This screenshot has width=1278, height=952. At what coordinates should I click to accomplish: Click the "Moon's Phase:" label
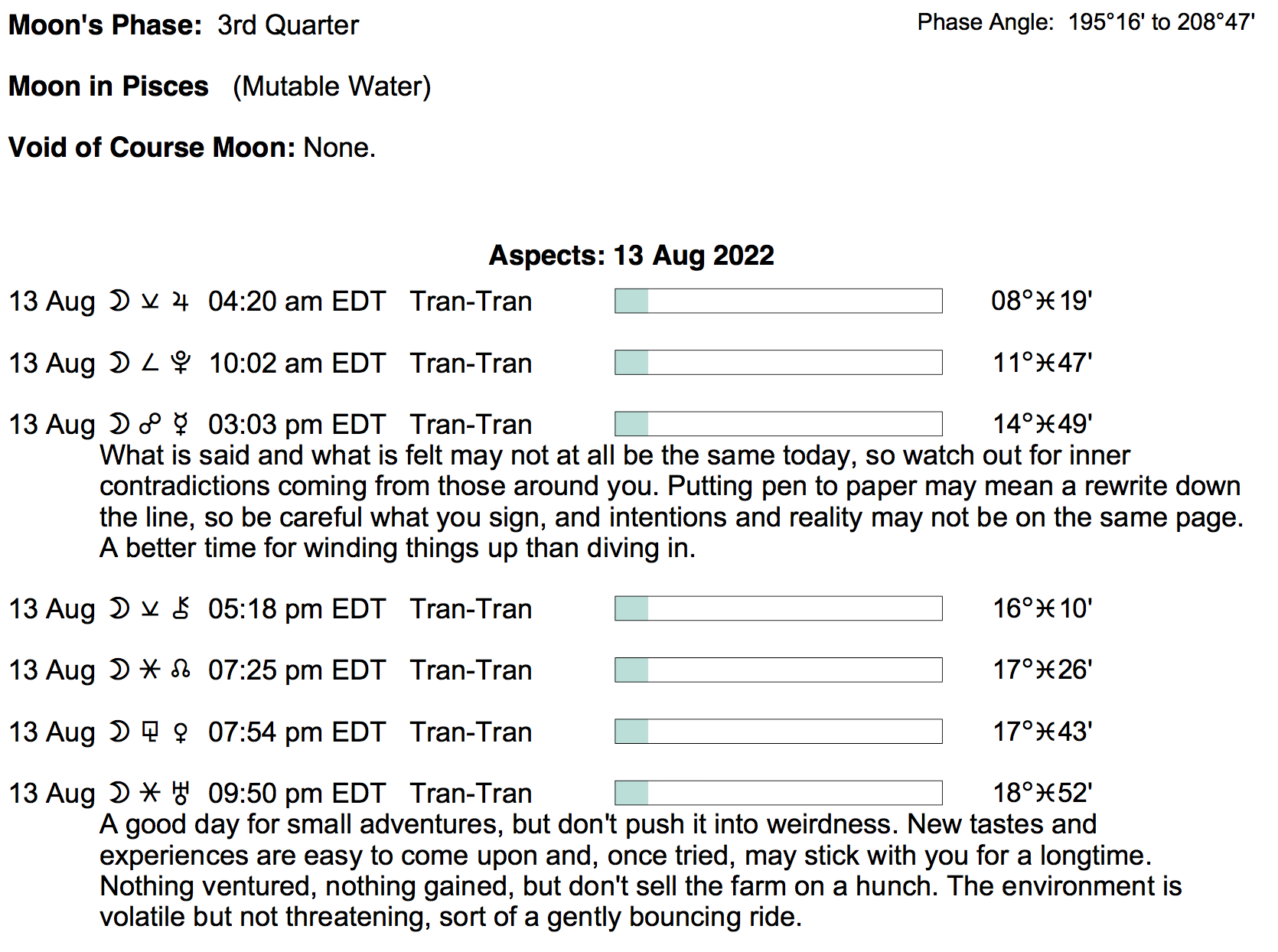(x=105, y=25)
